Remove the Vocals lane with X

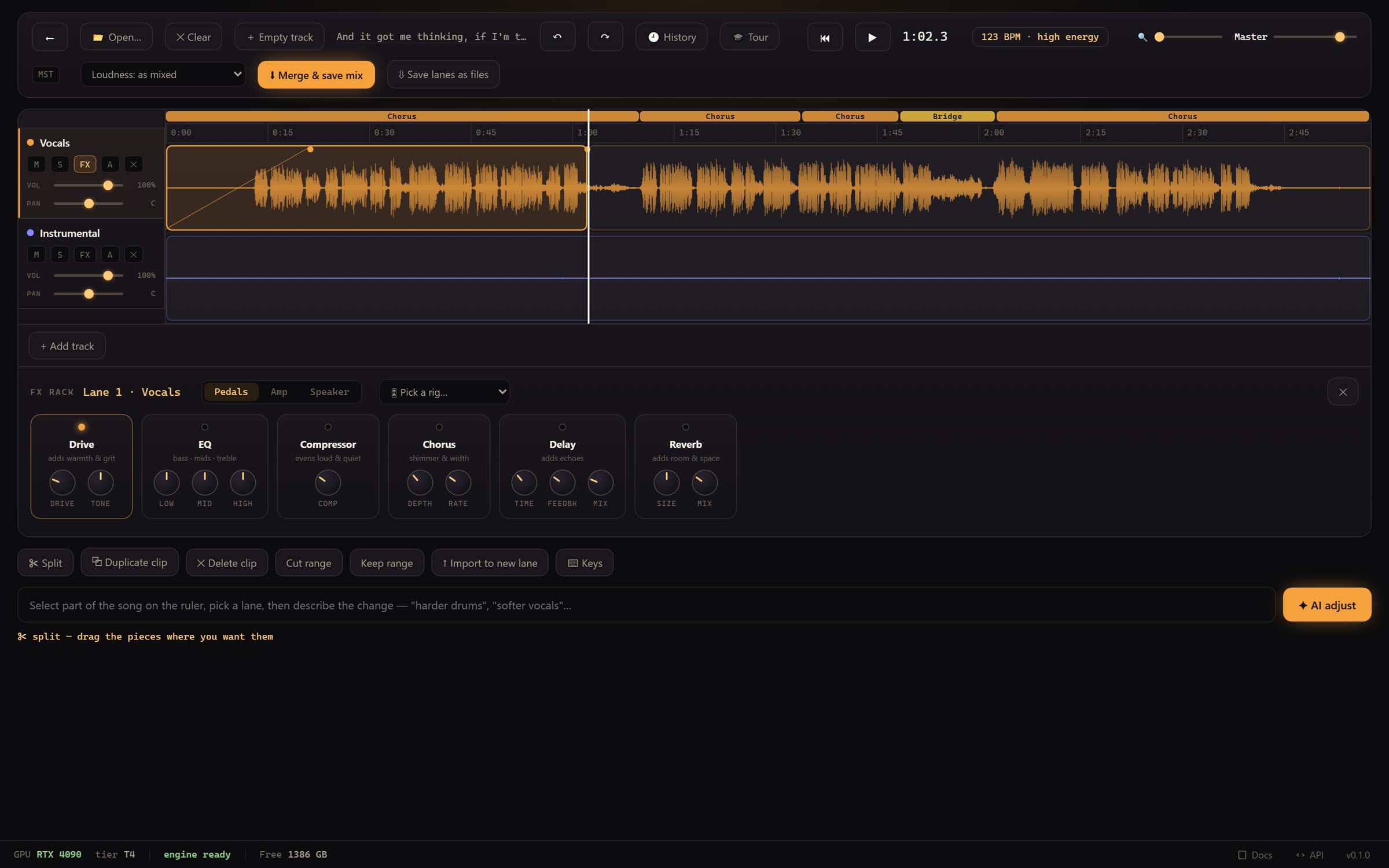(x=134, y=164)
